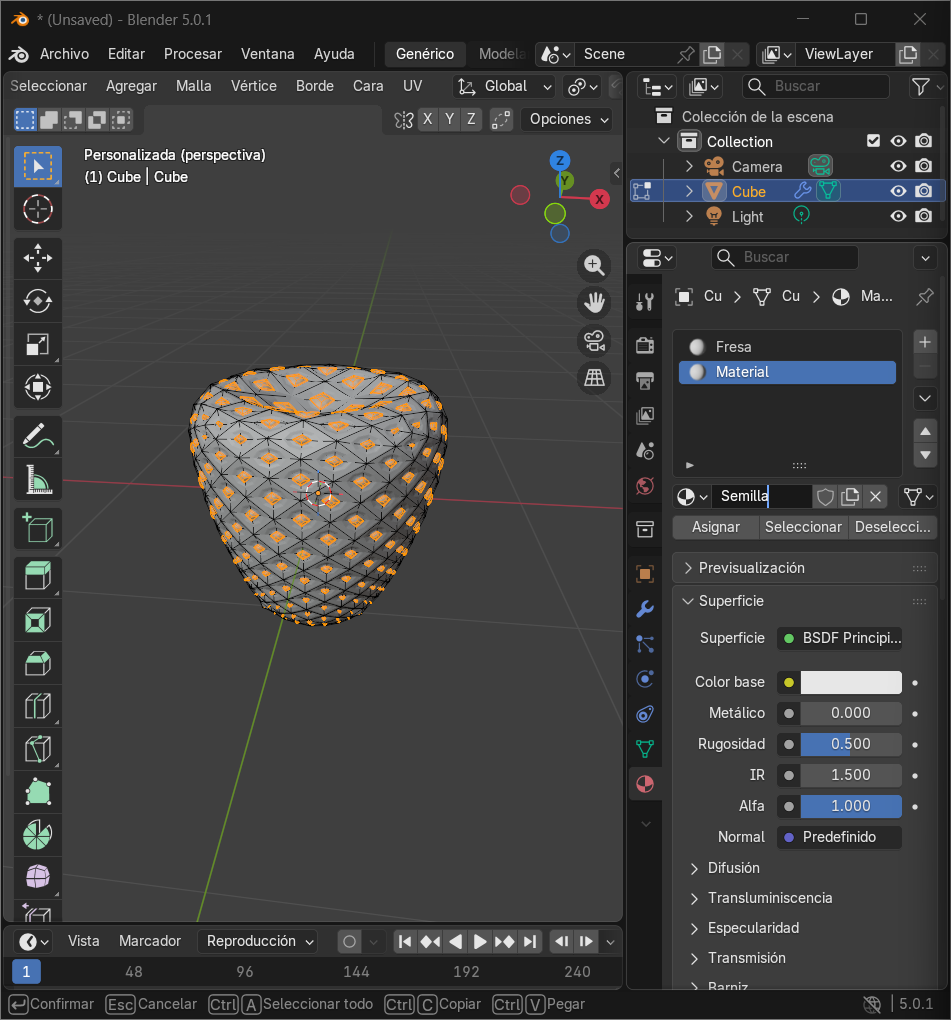951x1020 pixels.
Task: Hide the Camera object in the outliner
Action: tap(898, 167)
